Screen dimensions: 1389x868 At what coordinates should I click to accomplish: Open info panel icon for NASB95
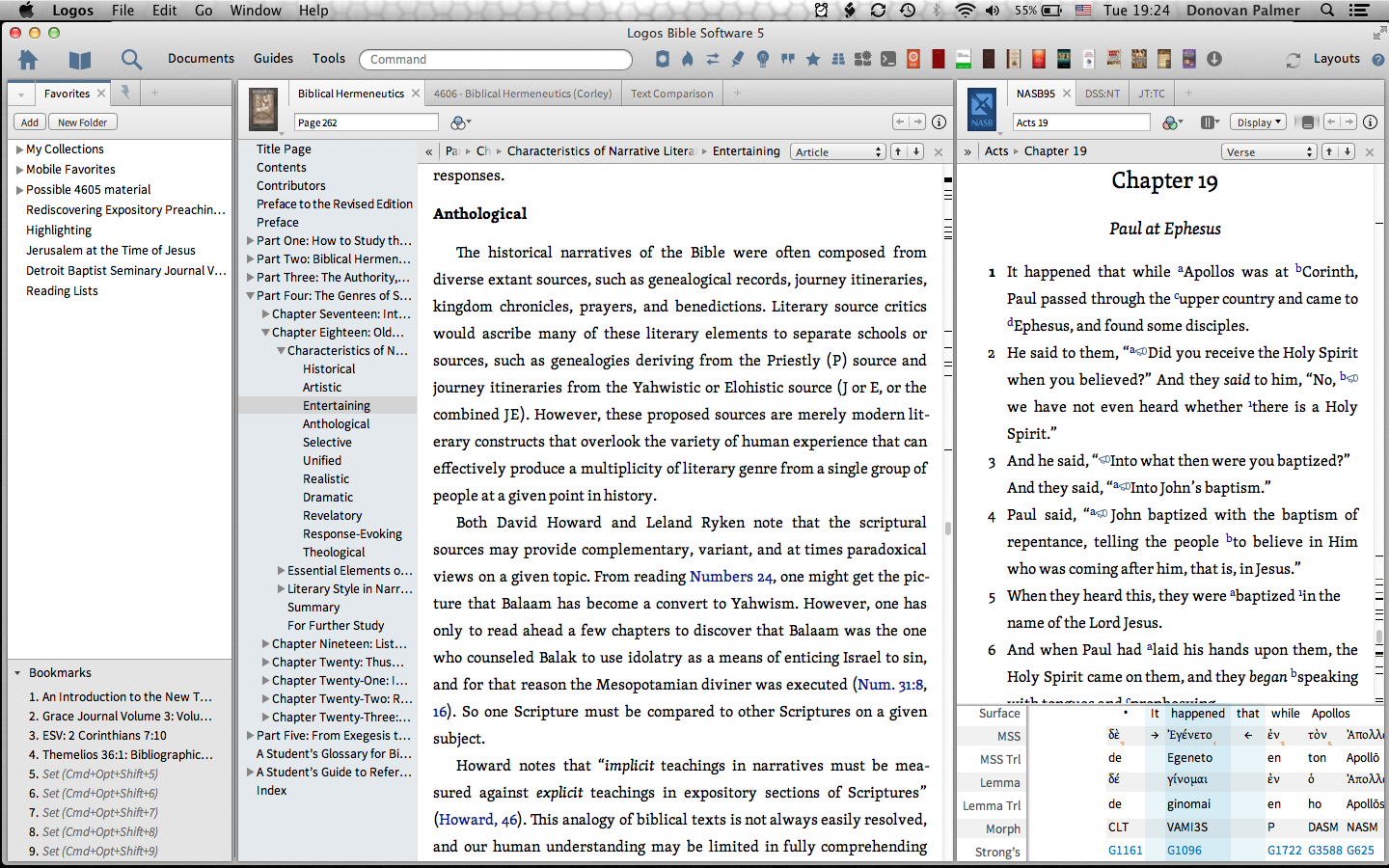click(x=1370, y=122)
